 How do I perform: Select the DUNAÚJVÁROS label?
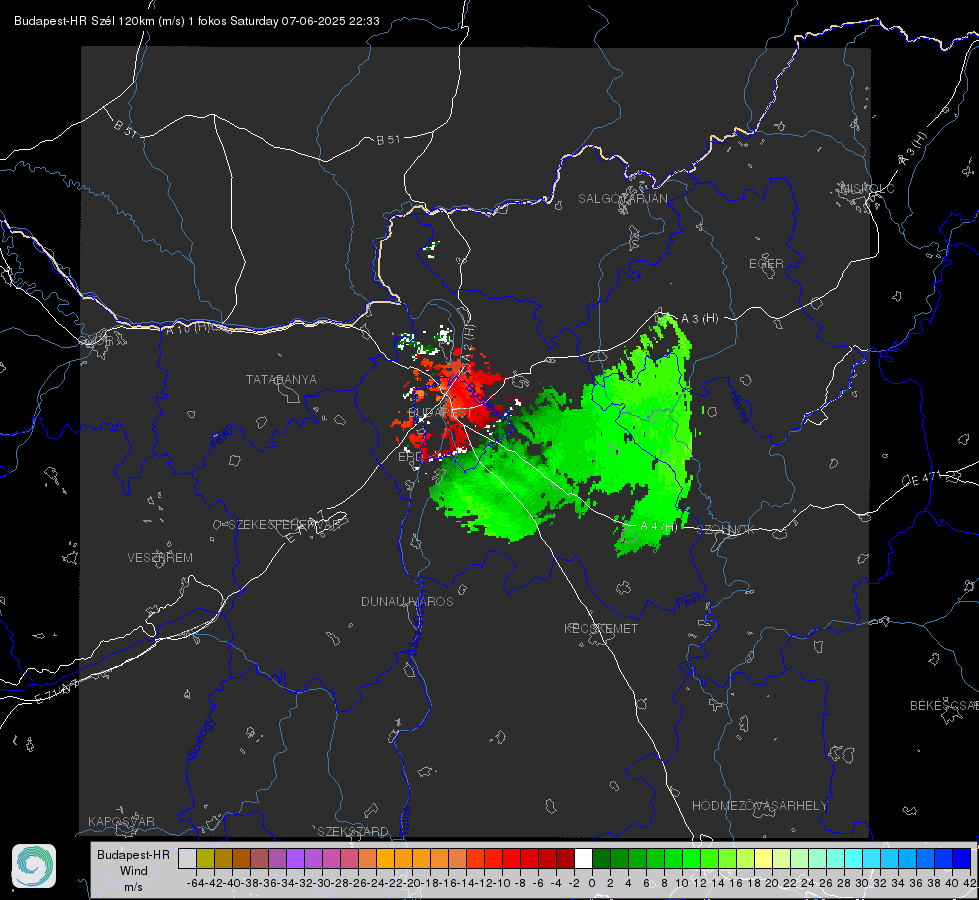(407, 601)
